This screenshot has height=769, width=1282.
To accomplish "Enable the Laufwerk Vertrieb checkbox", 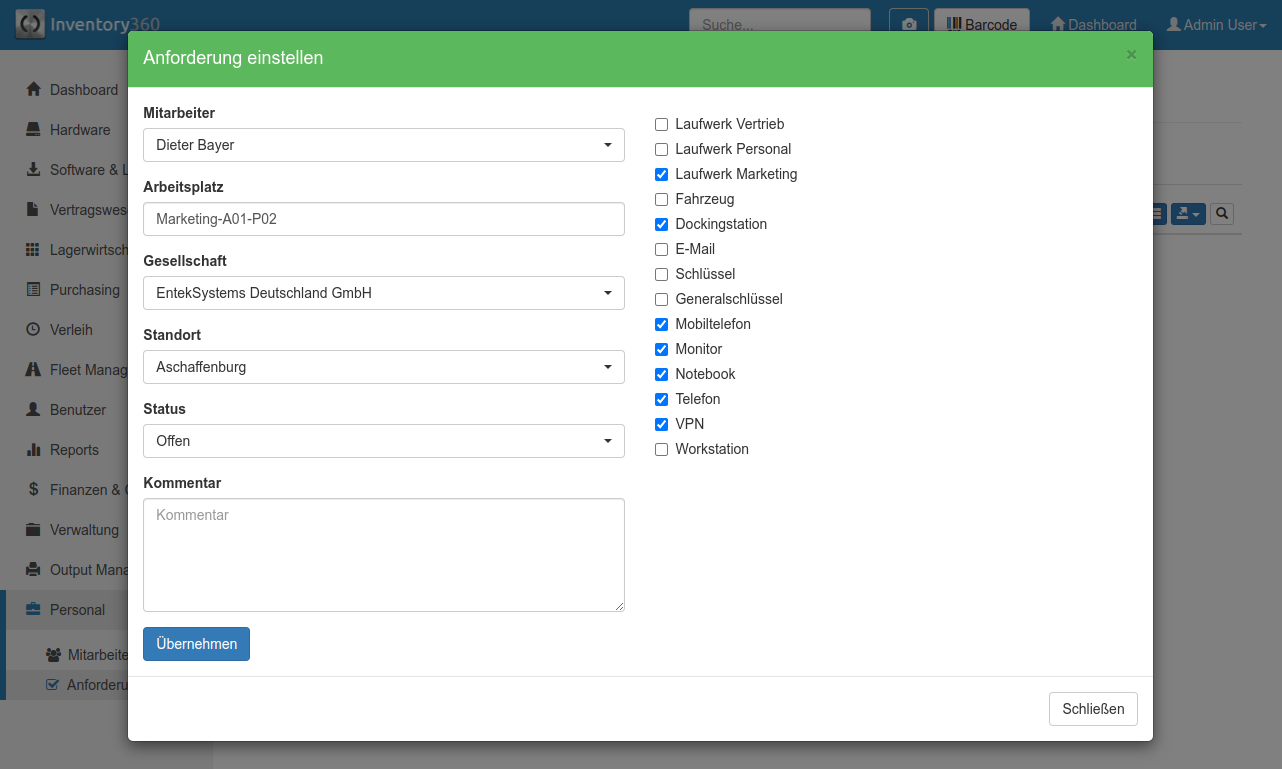I will tap(661, 125).
